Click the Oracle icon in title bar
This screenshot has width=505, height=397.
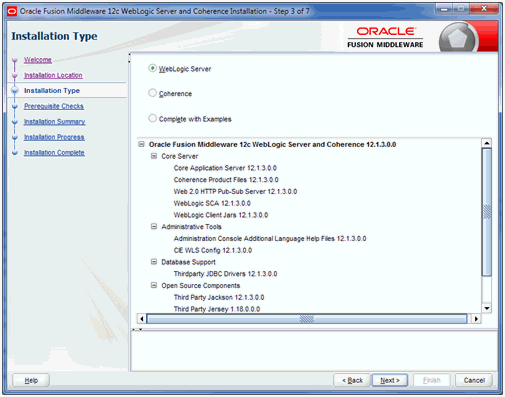pyautogui.click(x=12, y=11)
